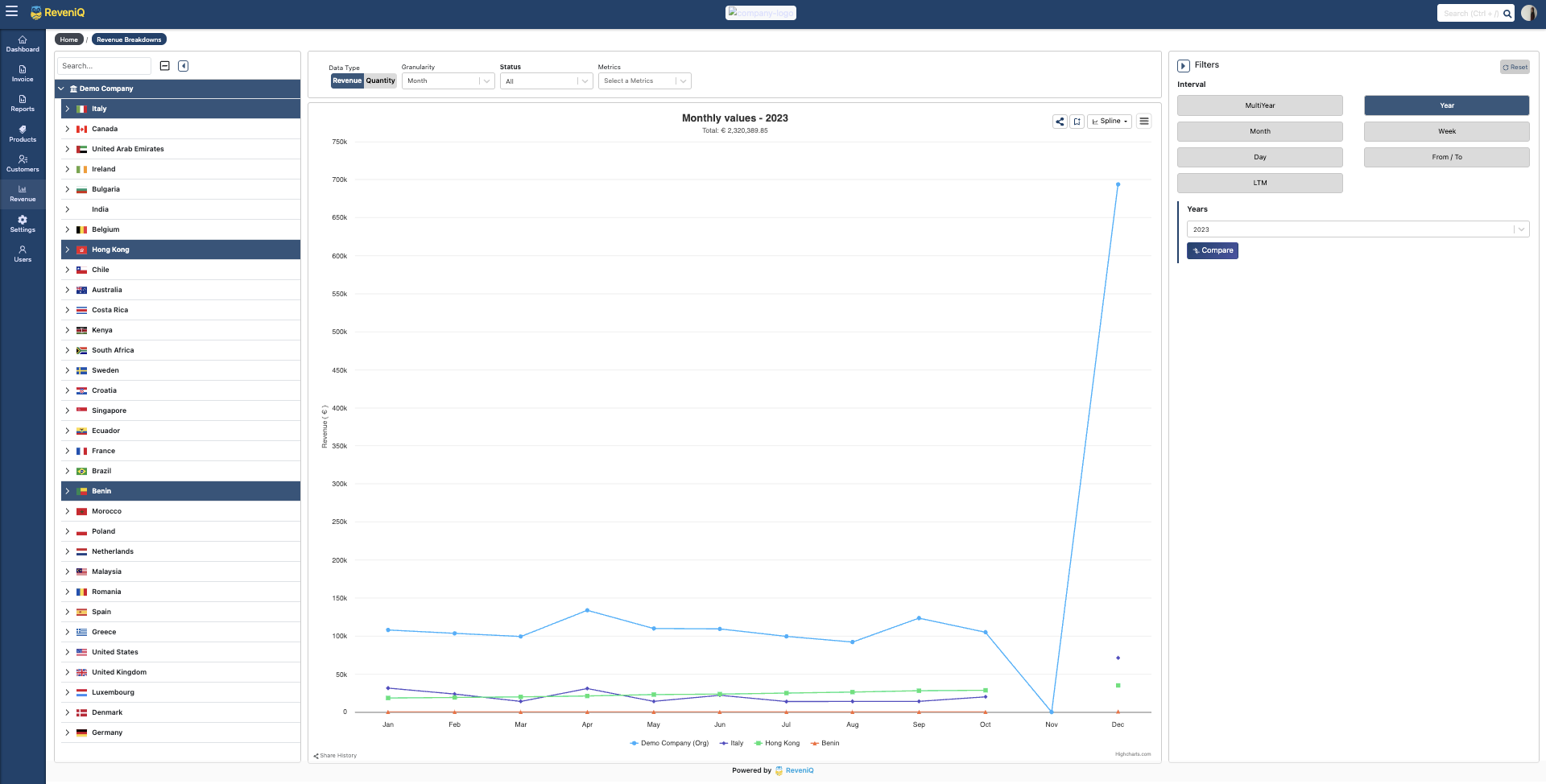Open the user avatar menu

1528,13
